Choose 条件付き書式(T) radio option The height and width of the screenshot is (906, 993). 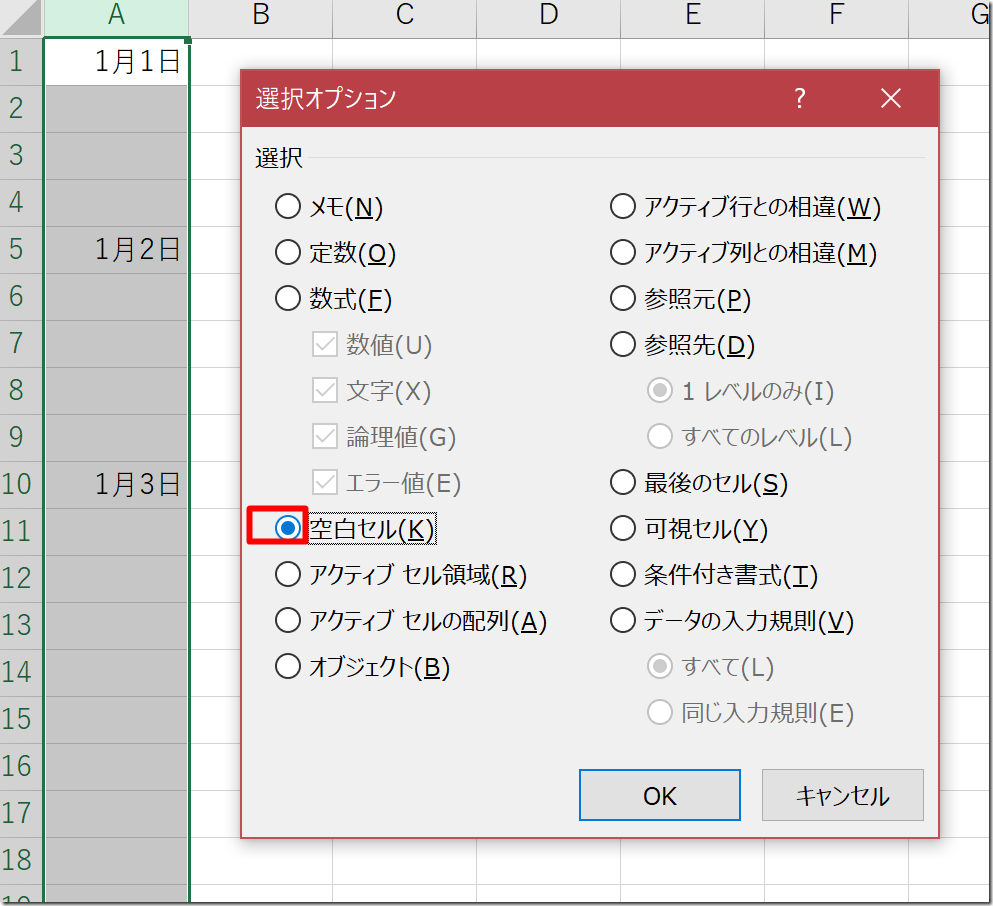623,575
